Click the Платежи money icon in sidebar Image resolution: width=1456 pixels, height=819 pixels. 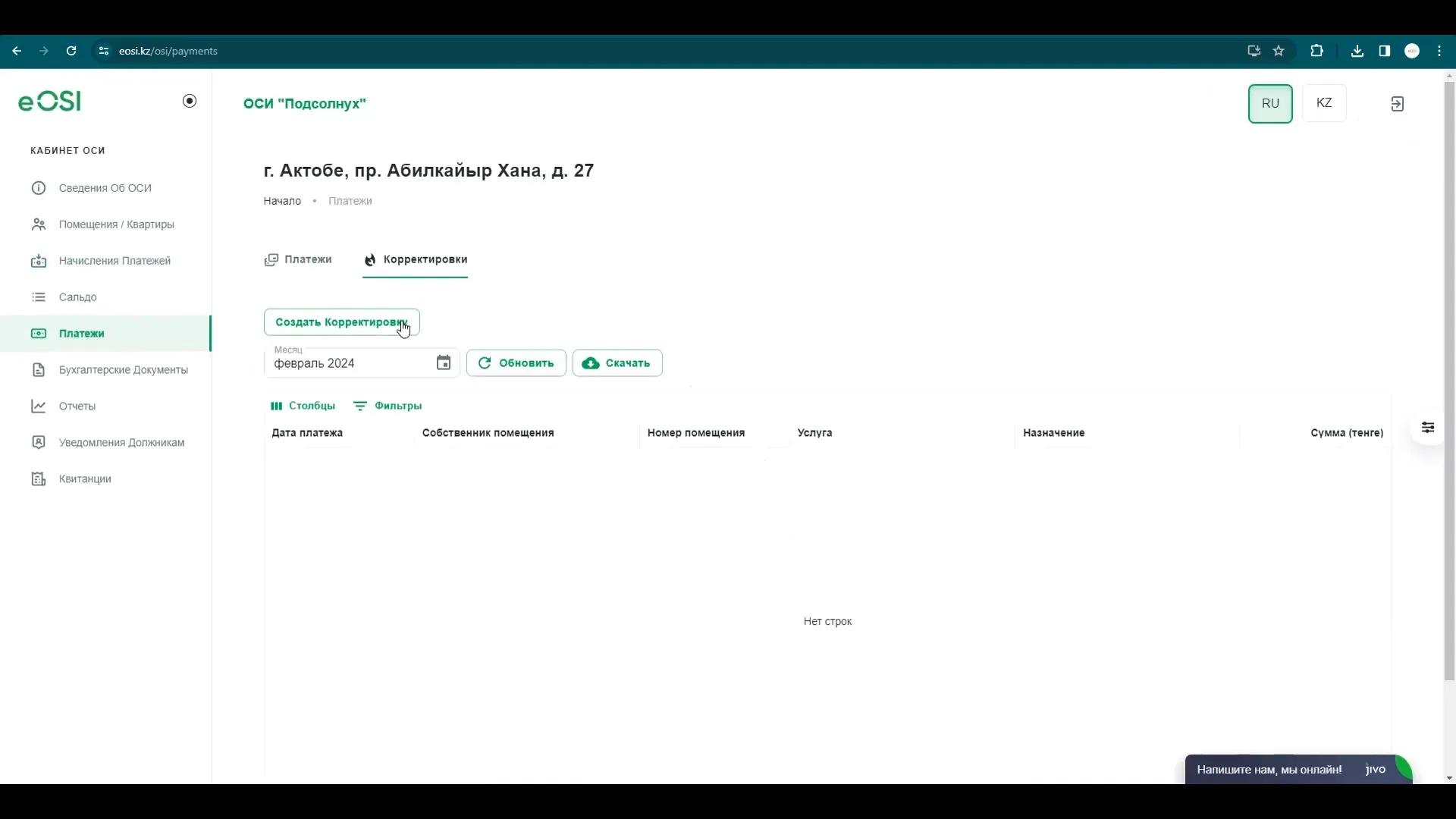point(39,334)
